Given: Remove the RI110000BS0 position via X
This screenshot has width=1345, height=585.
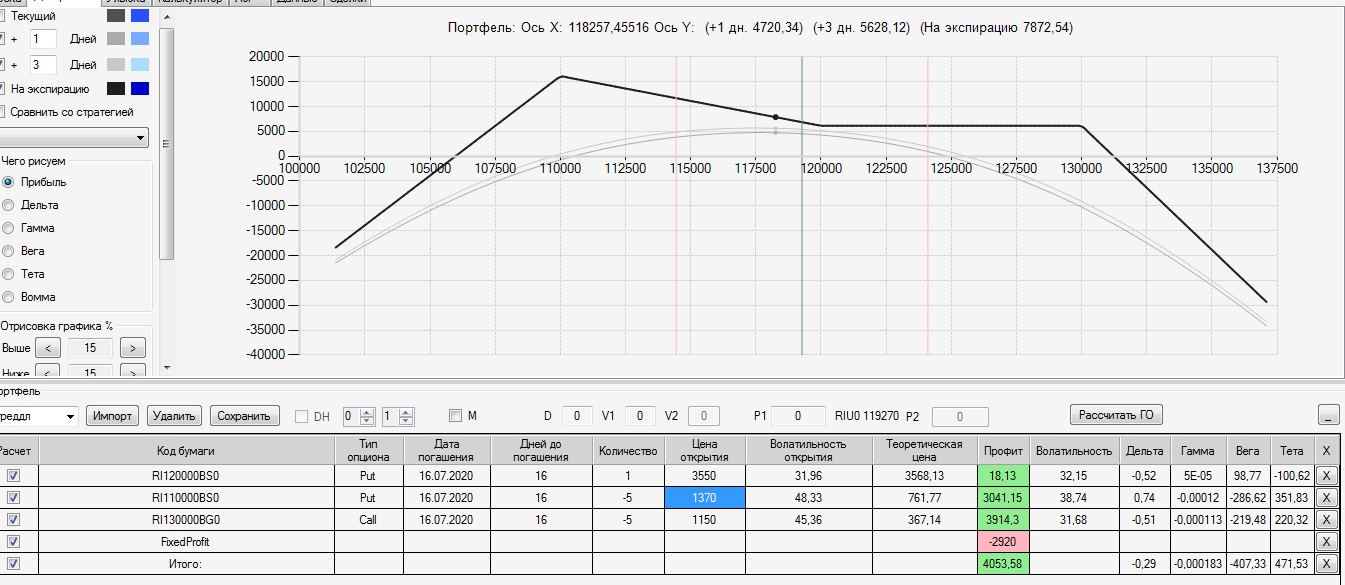Looking at the screenshot, I should [1325, 498].
